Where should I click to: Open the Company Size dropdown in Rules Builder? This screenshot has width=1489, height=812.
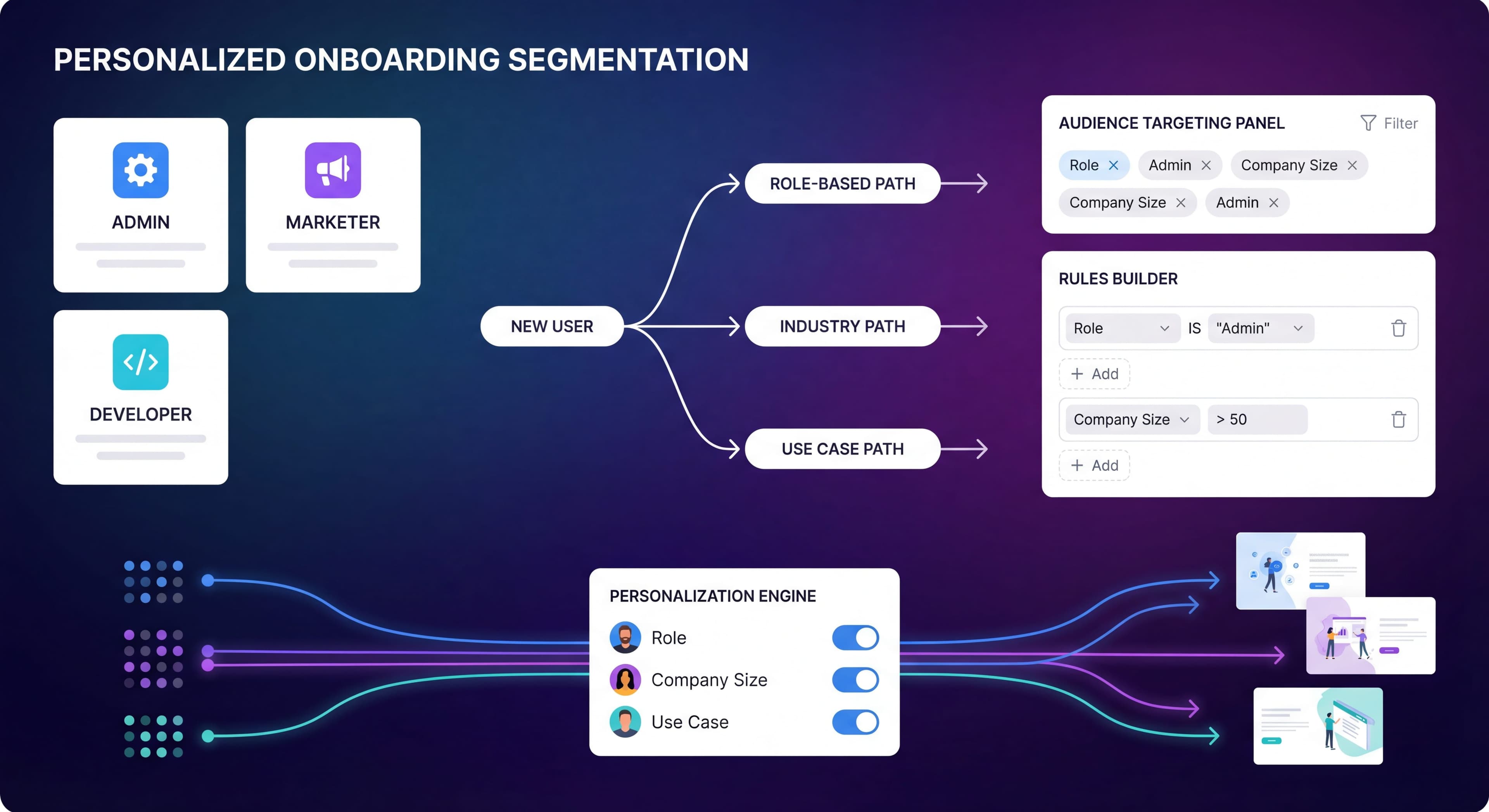tap(1132, 420)
